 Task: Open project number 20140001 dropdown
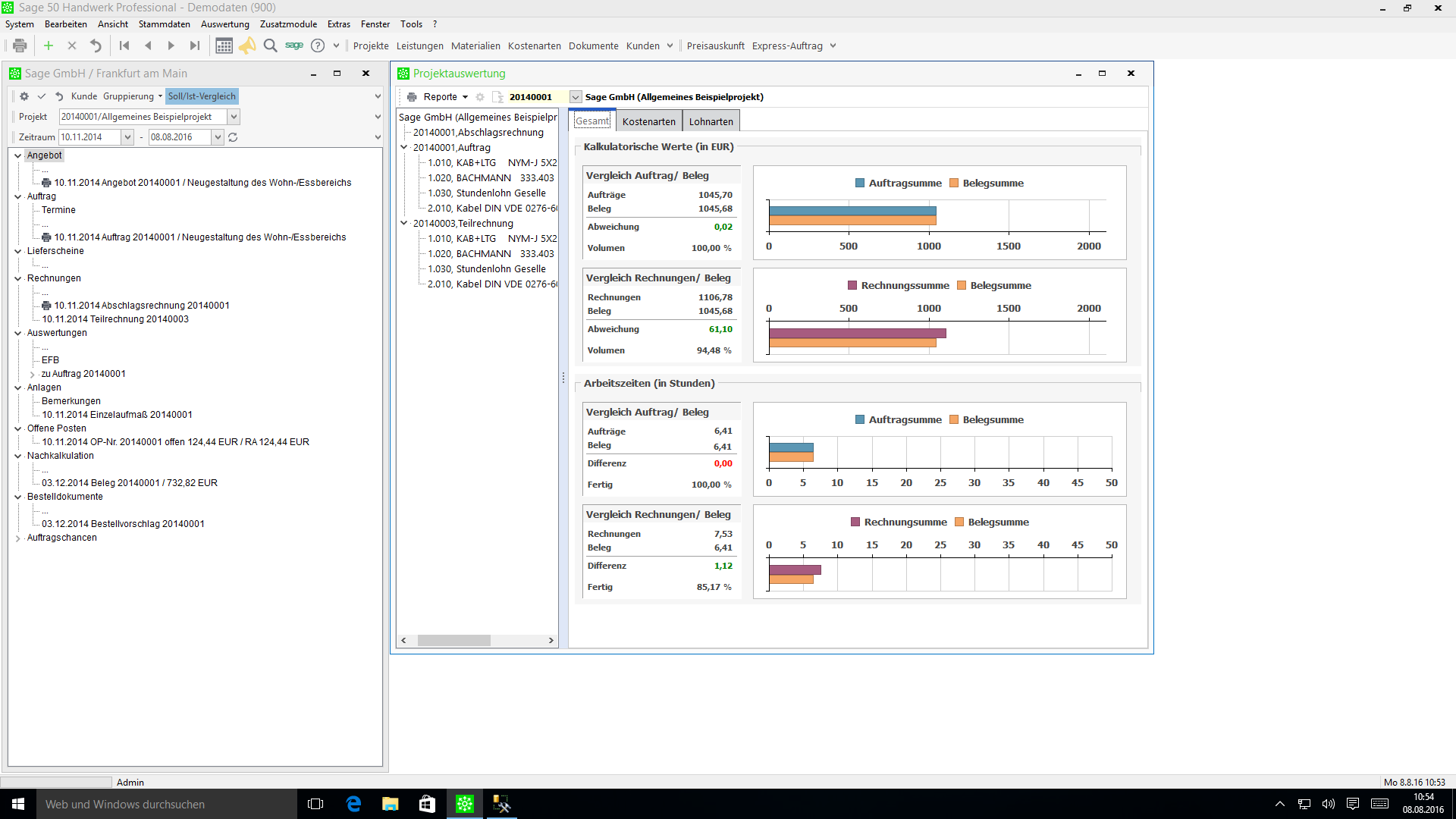click(x=576, y=97)
